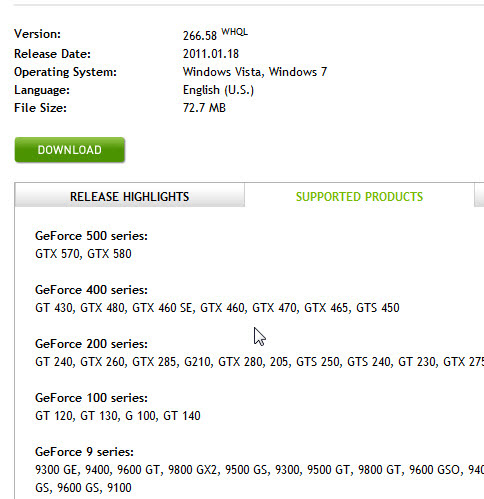Click the GT 120, GT 130 product line
This screenshot has height=499, width=484.
[118, 416]
